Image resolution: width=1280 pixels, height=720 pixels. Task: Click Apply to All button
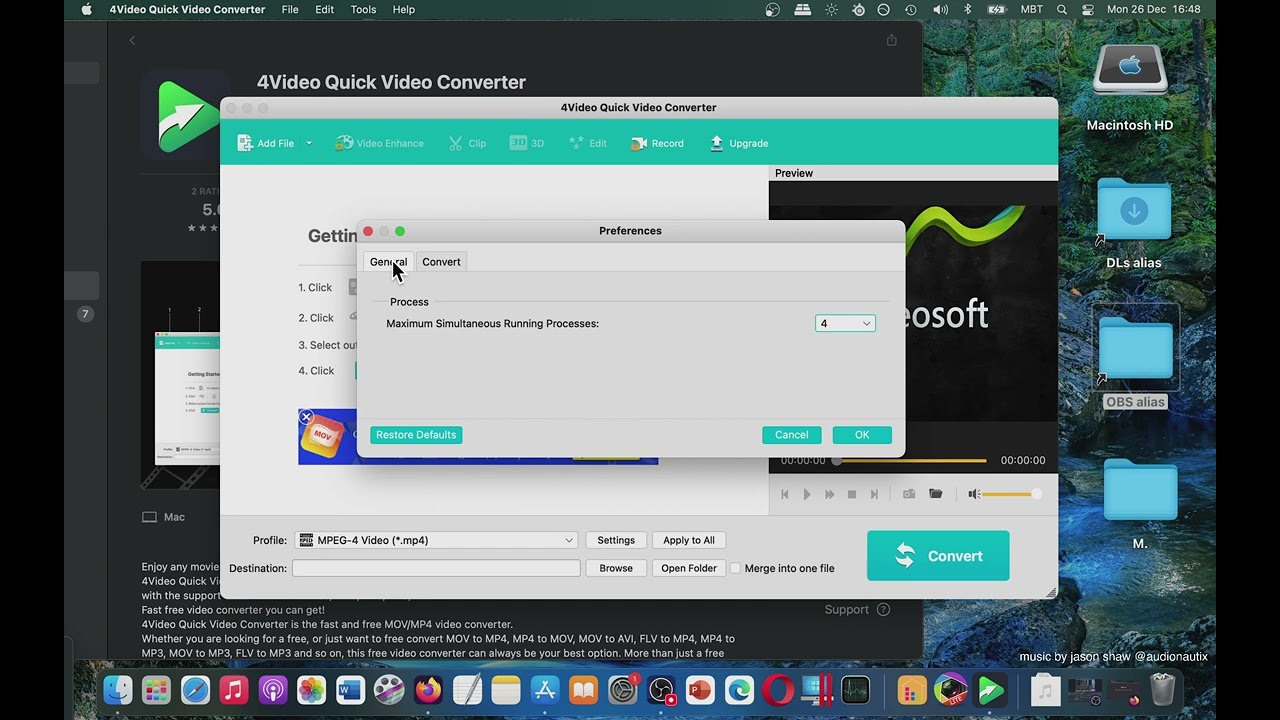[689, 540]
